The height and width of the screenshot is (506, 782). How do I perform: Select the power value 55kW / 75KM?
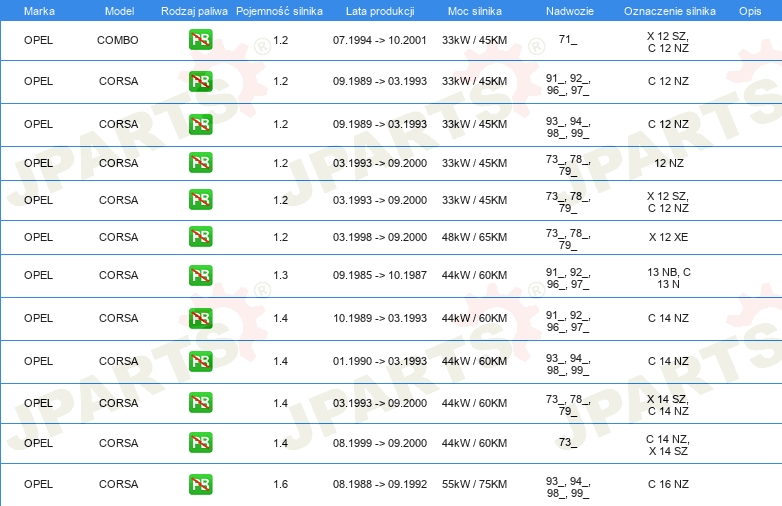tap(474, 484)
